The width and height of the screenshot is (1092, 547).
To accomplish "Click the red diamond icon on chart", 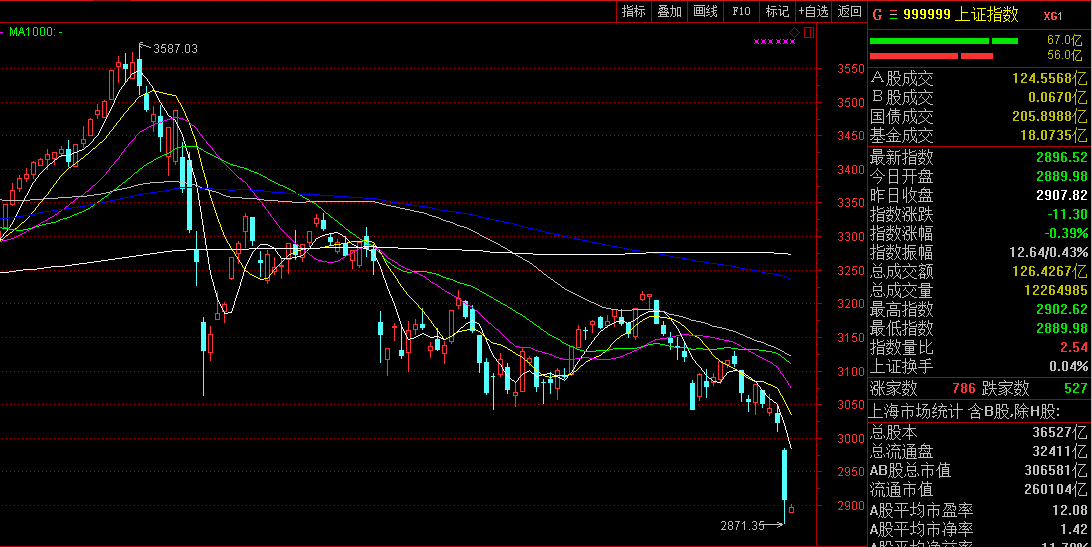I will click(x=795, y=33).
